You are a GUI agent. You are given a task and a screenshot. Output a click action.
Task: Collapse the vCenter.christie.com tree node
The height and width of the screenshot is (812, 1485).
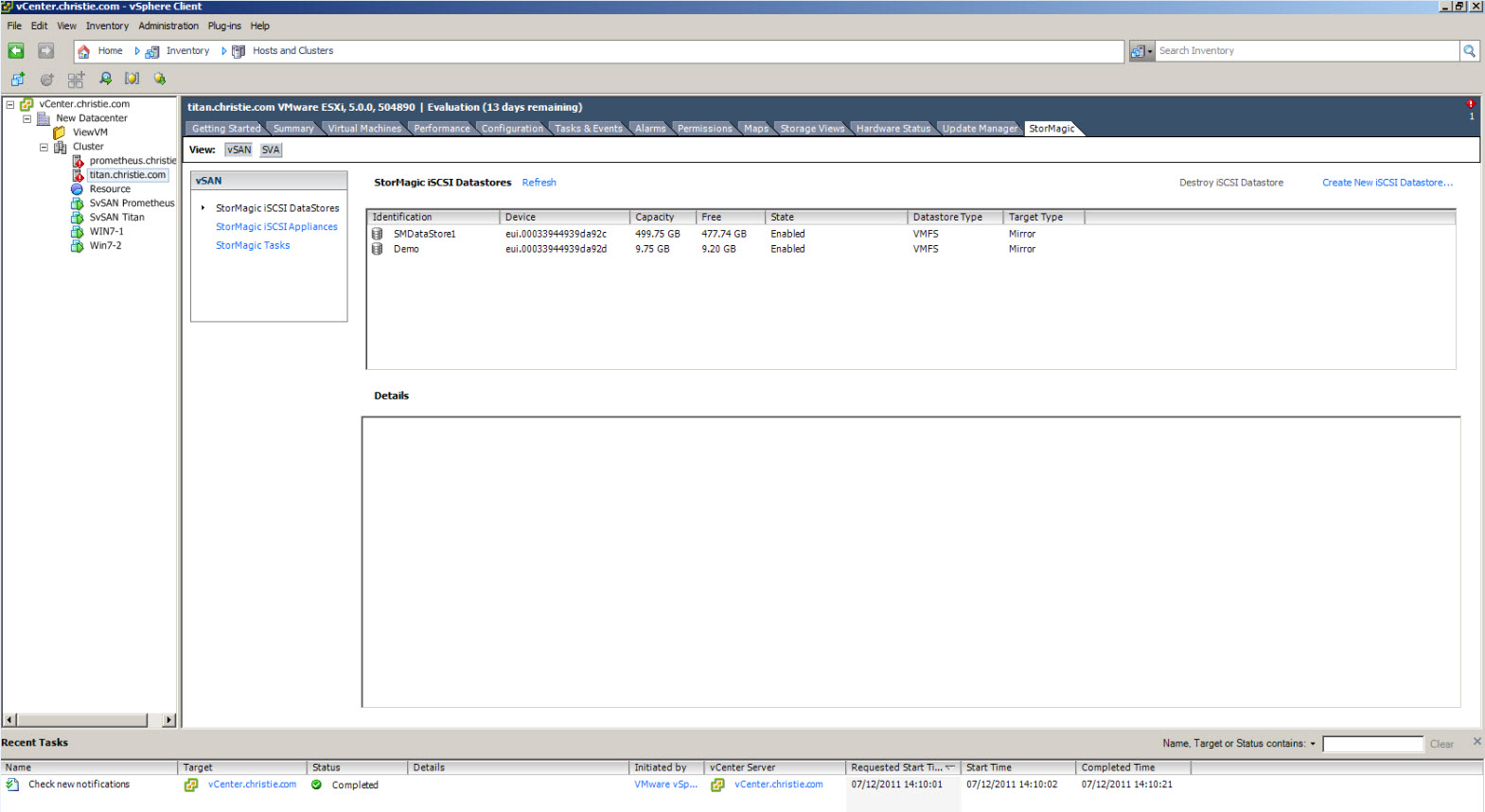[x=10, y=104]
